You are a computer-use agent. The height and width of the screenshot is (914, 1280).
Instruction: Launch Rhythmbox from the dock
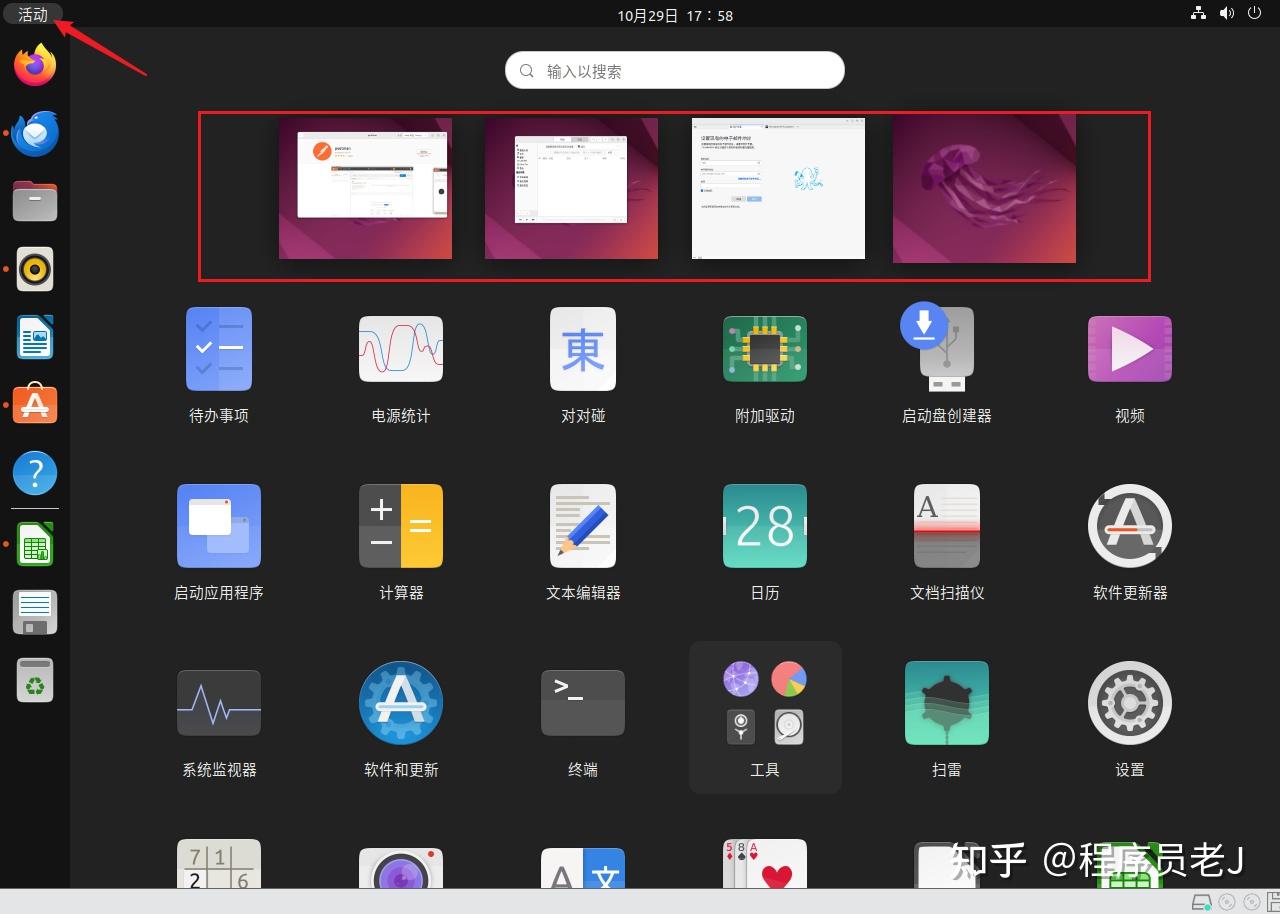(35, 269)
